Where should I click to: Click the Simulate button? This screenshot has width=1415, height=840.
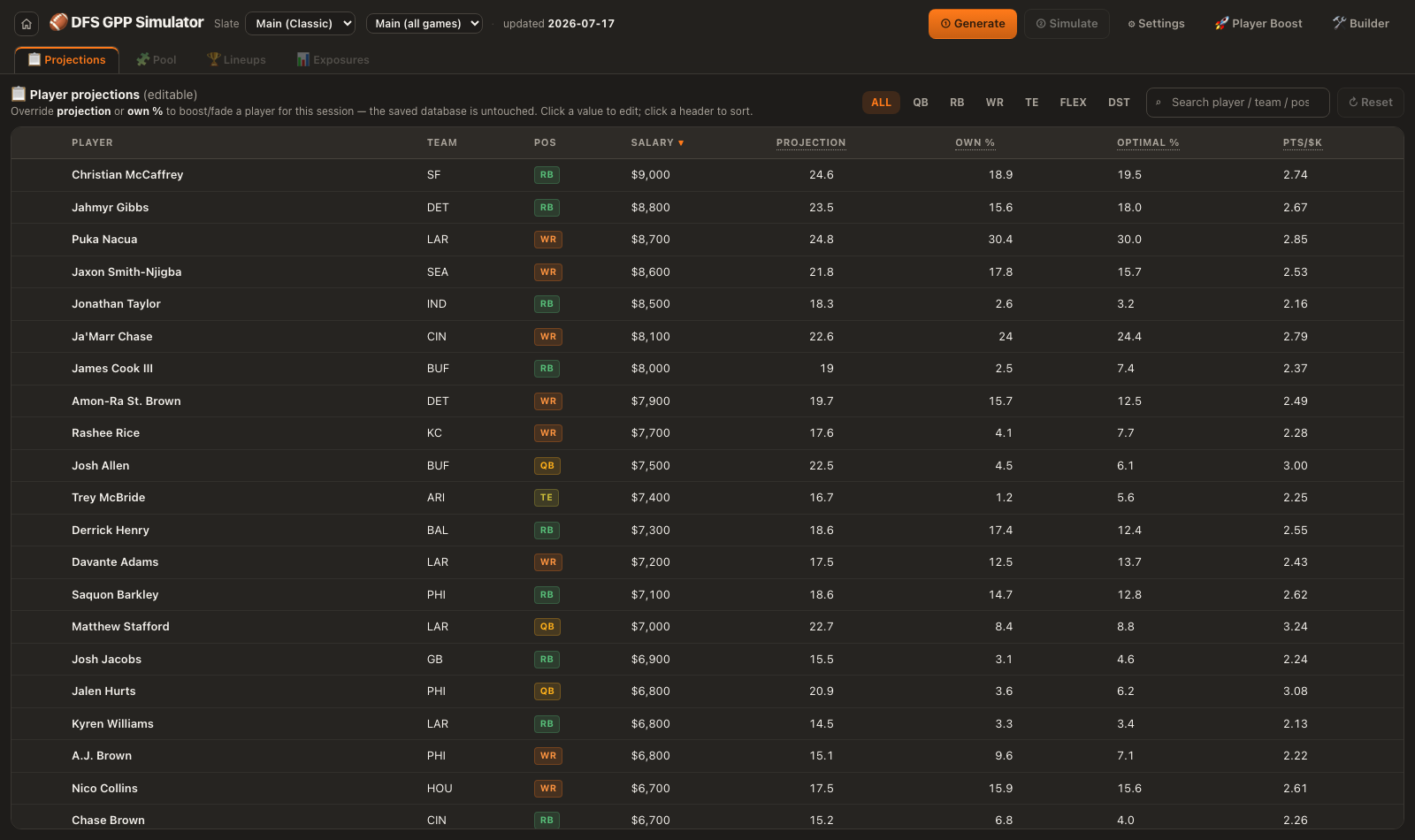pos(1067,24)
